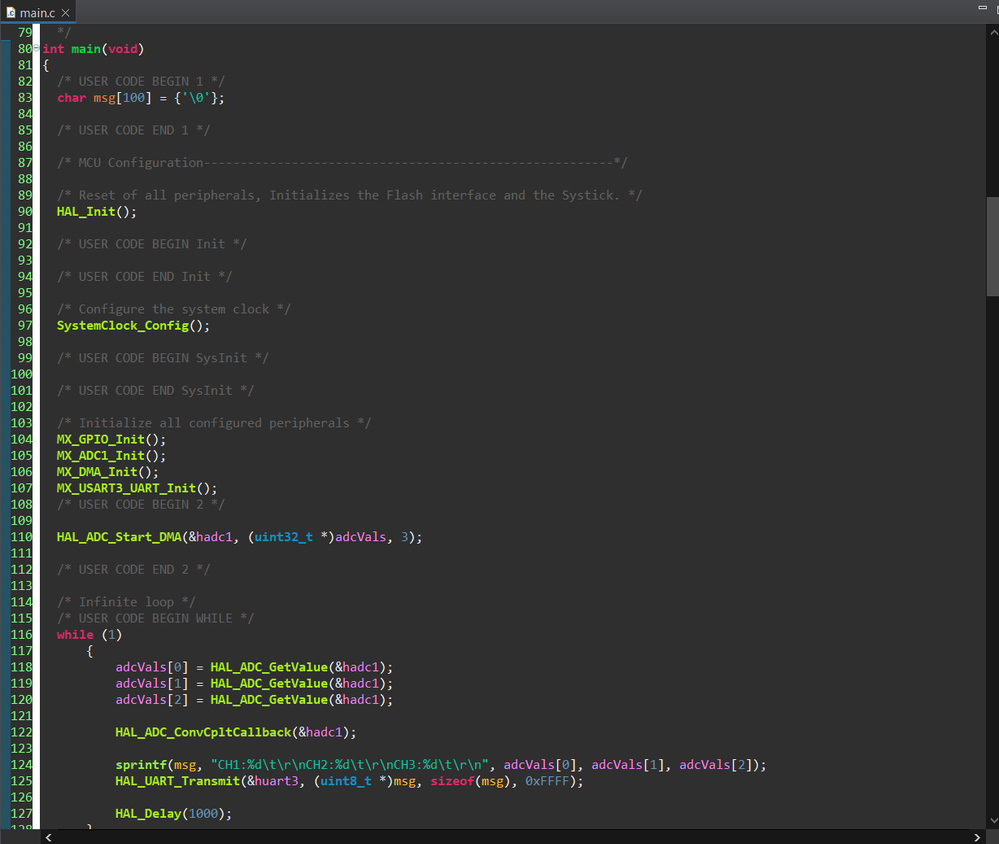
Task: Click the 'USER CODE BEGIN 1' comment
Action: click(x=141, y=82)
